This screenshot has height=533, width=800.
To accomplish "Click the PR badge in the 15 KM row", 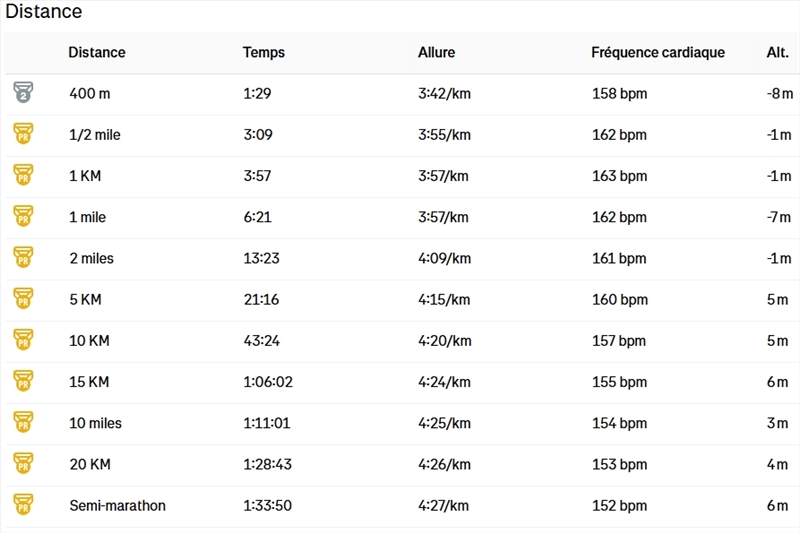I will (x=23, y=381).
